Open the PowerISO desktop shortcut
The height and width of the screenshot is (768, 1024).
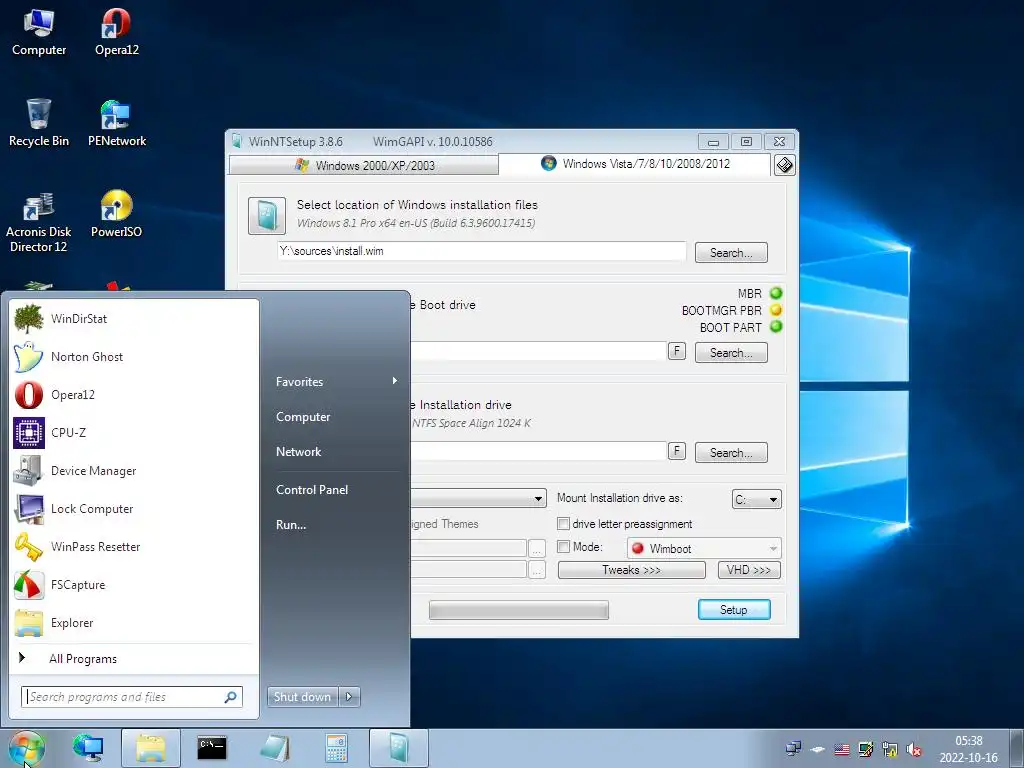tap(116, 214)
